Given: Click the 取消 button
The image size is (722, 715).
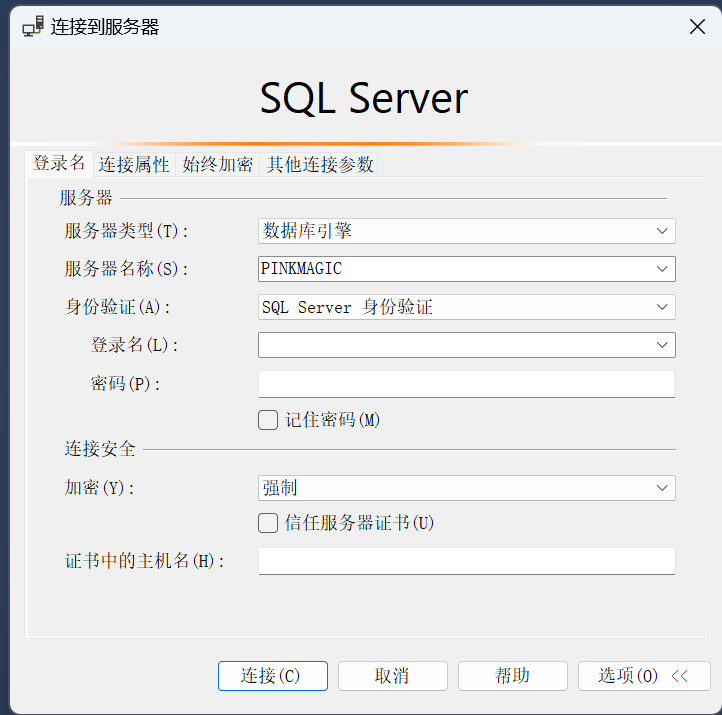Looking at the screenshot, I should pos(393,676).
